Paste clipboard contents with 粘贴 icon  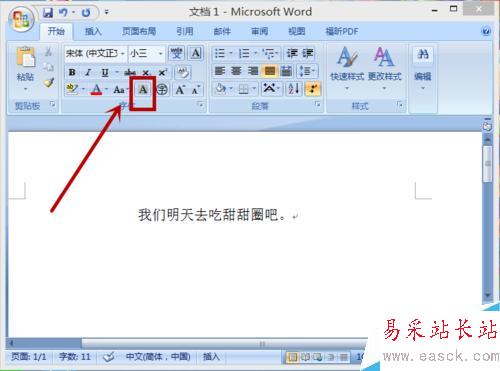(x=26, y=57)
